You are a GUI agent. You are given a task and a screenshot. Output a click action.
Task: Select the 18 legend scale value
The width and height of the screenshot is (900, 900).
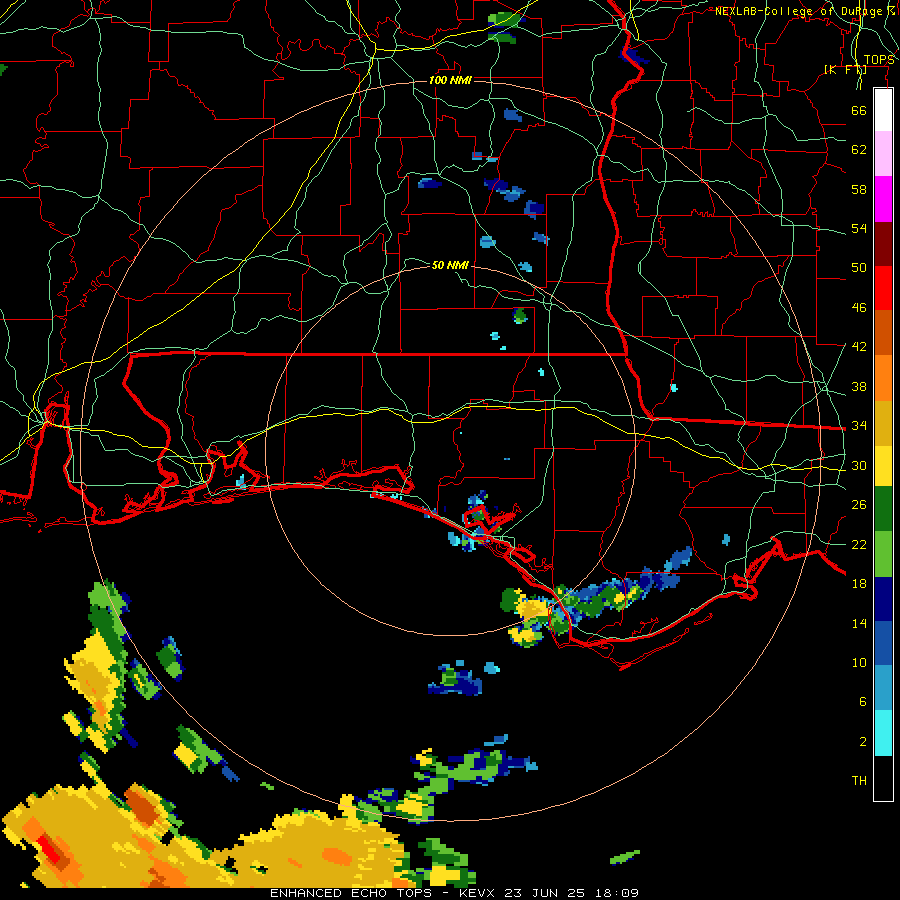[x=859, y=584]
